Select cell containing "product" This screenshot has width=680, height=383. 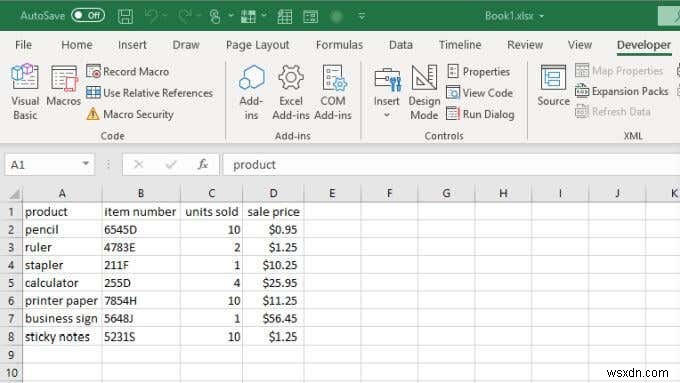pos(62,212)
